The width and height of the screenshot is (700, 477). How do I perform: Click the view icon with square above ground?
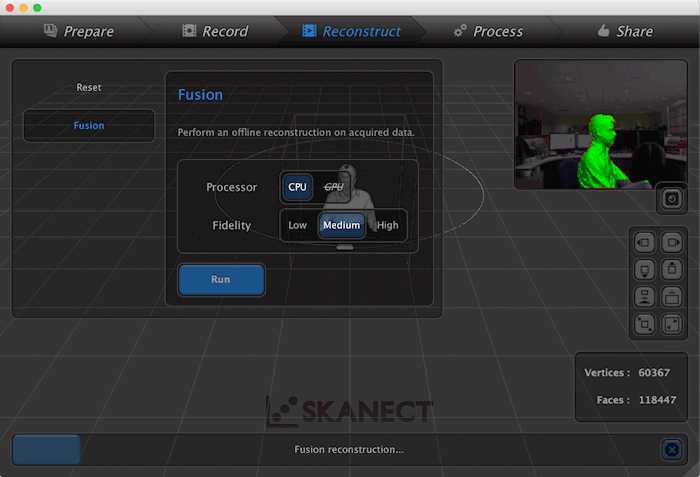point(645,297)
